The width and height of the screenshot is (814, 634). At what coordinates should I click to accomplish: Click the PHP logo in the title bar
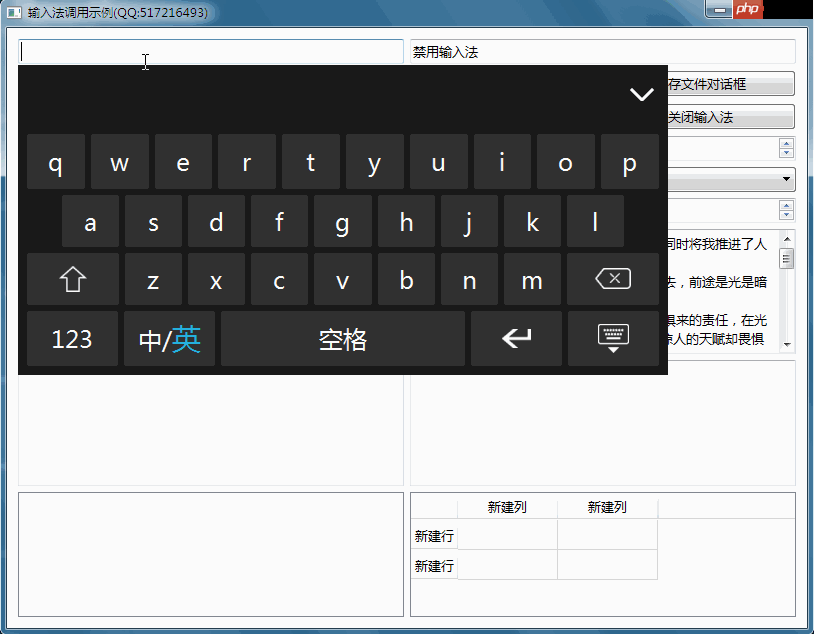747,9
